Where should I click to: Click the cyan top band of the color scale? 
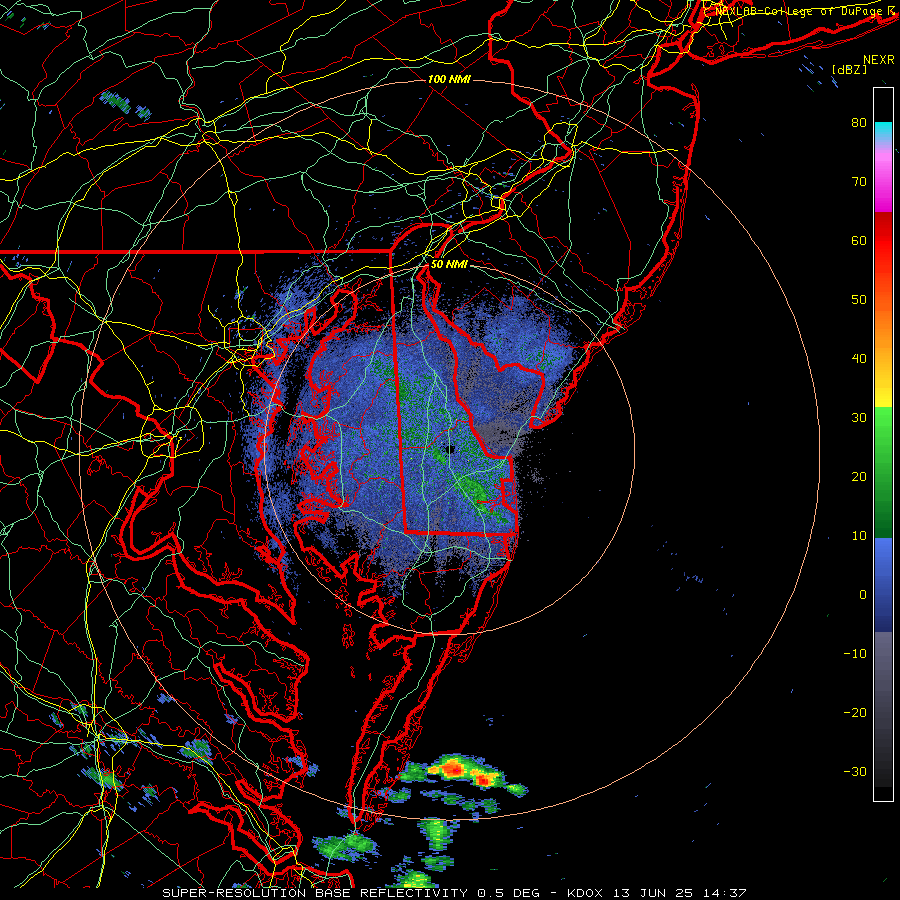pyautogui.click(x=883, y=131)
